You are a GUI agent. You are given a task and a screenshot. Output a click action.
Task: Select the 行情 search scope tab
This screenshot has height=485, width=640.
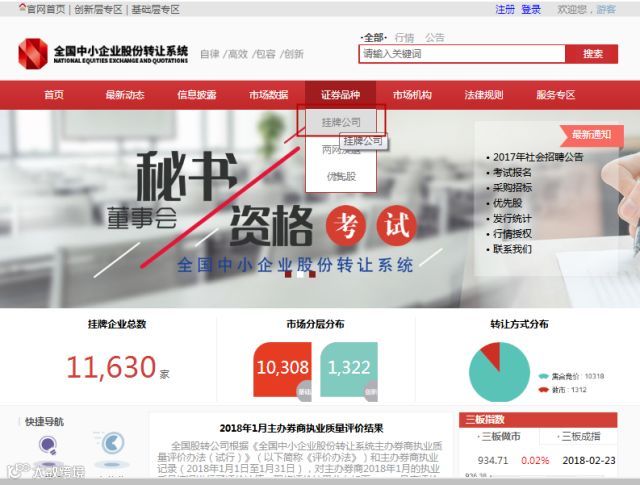click(x=404, y=38)
